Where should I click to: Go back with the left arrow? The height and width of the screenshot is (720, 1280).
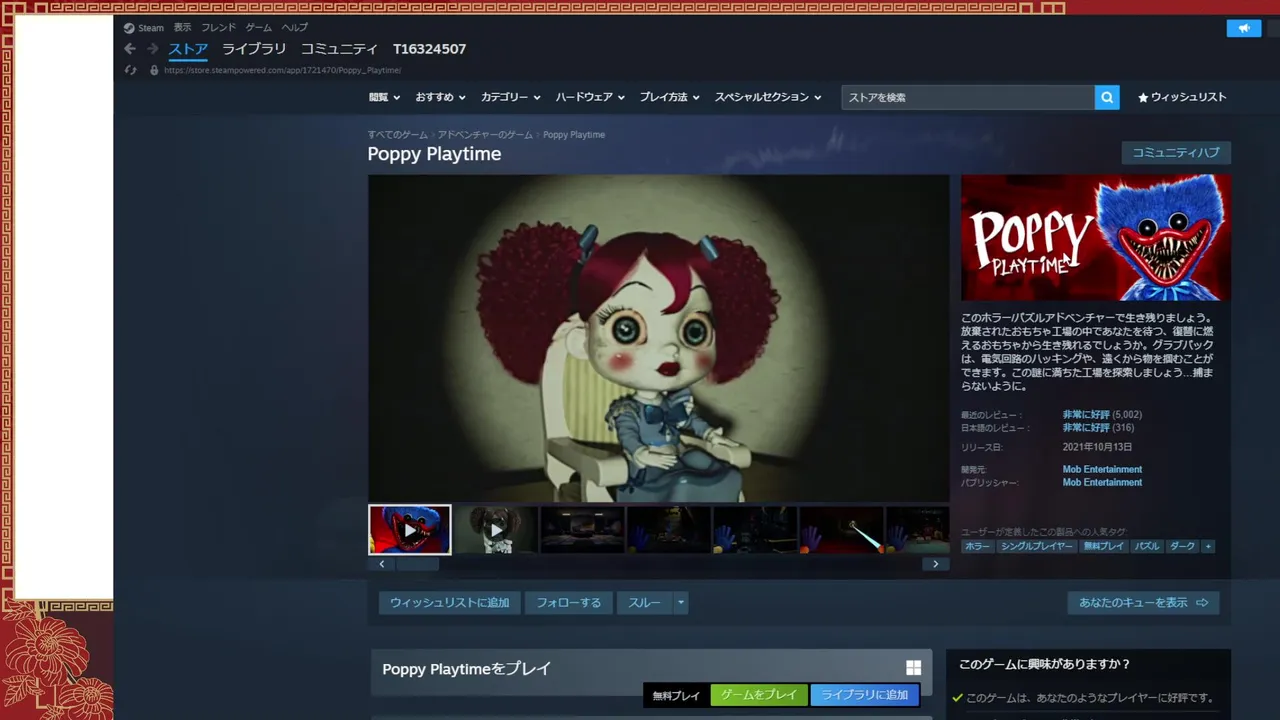click(130, 49)
